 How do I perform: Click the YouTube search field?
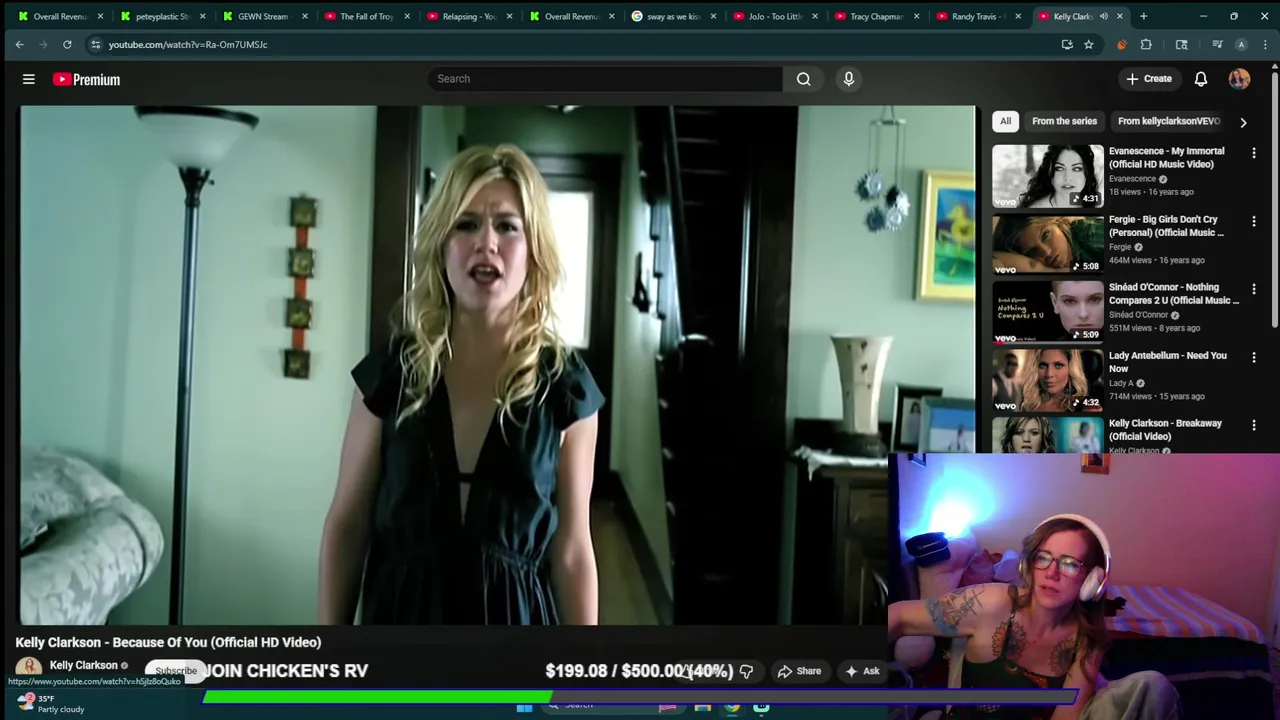click(x=605, y=79)
